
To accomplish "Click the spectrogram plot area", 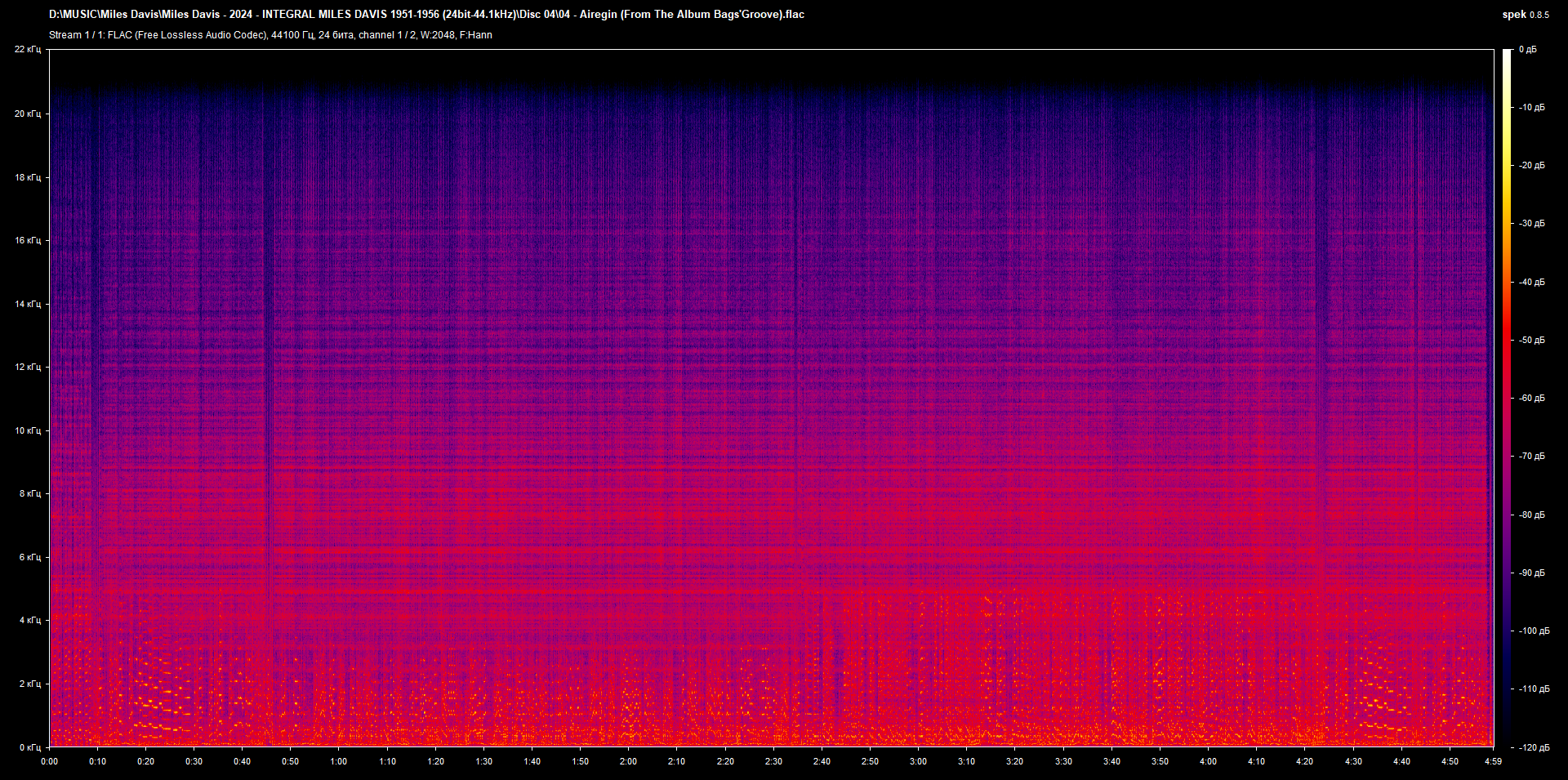I will pyautogui.click(x=771, y=398).
